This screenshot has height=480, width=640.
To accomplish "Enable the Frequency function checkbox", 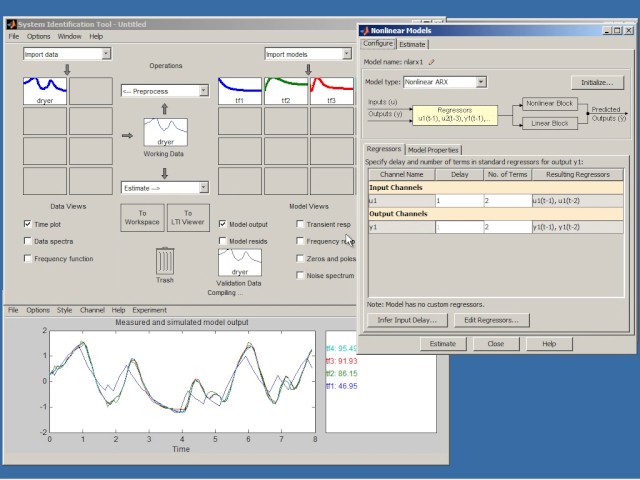I will (27, 258).
